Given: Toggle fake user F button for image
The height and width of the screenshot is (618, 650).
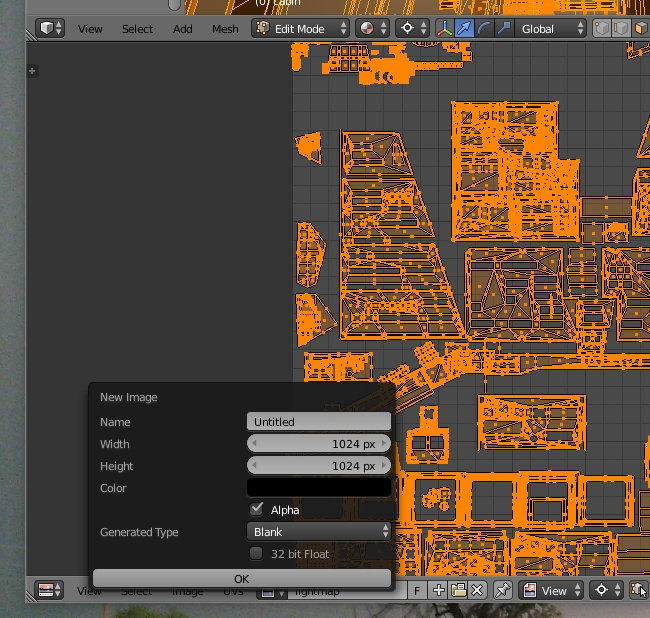Looking at the screenshot, I should click(x=417, y=591).
